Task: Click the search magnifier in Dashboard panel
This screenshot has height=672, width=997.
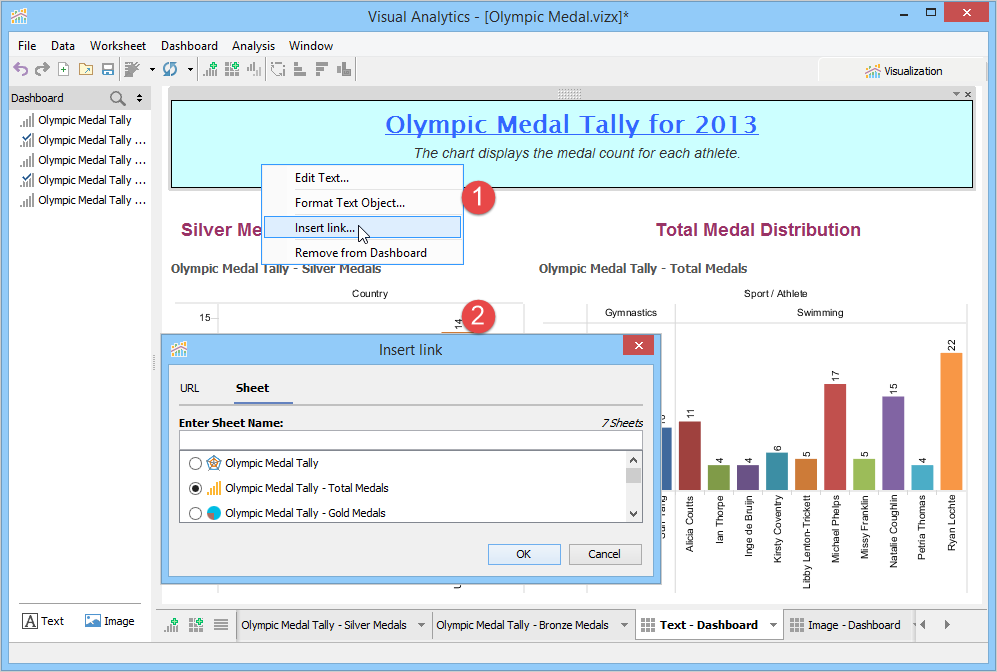Action: [118, 98]
